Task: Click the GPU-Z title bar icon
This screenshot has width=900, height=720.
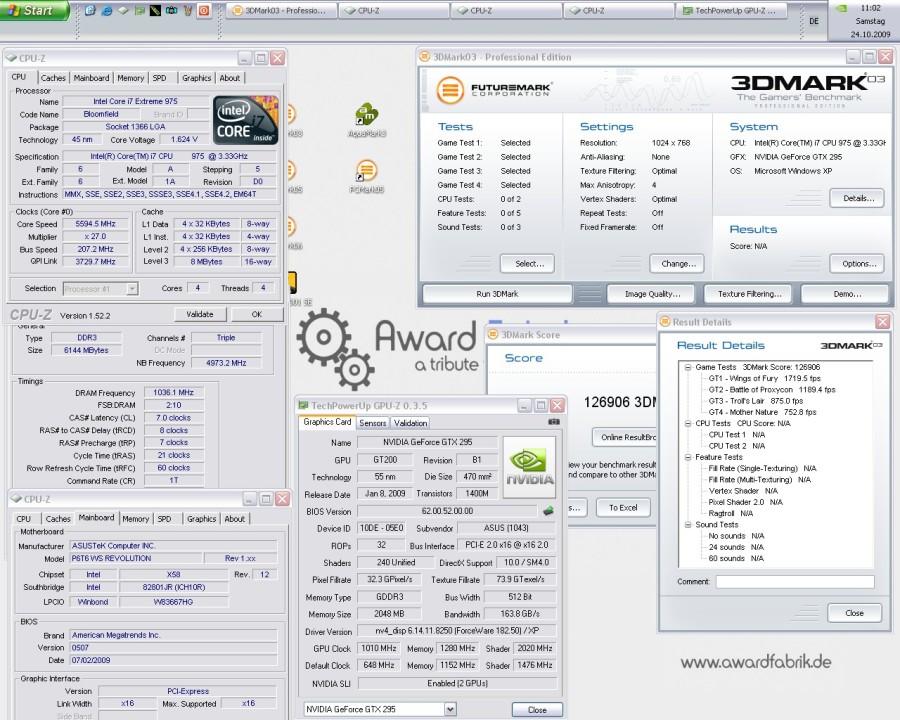Action: click(x=304, y=405)
